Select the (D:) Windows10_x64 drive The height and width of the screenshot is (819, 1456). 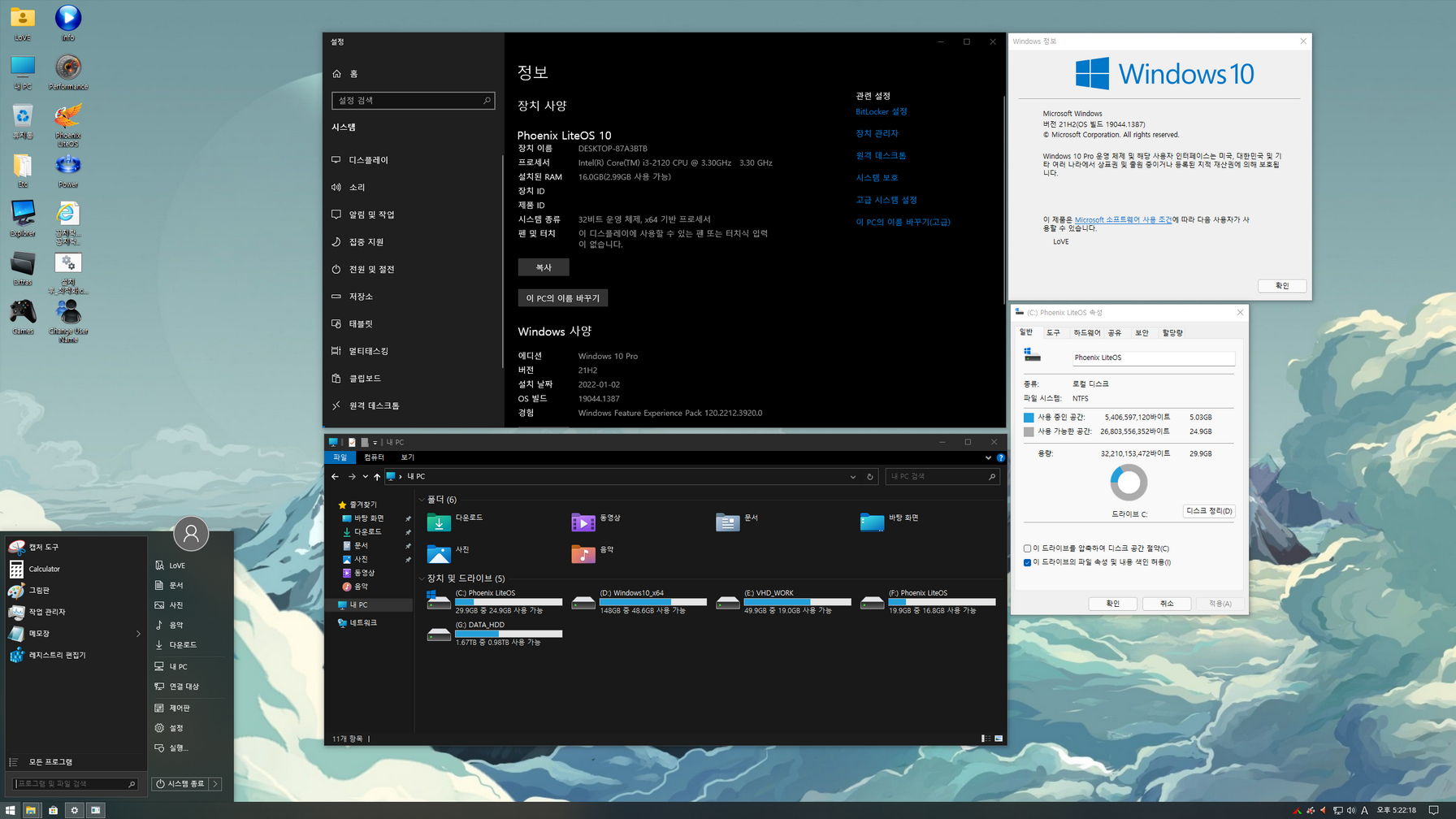[639, 601]
